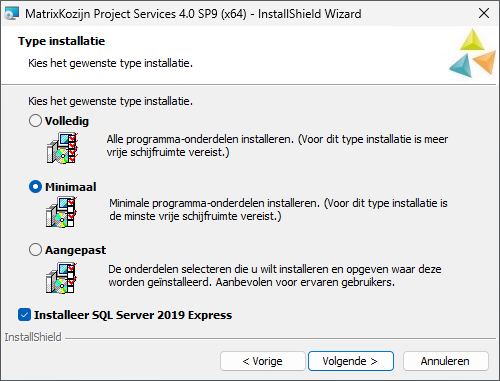The image size is (500, 381).
Task: Click the Volledig installation type icon
Action: coord(62,148)
